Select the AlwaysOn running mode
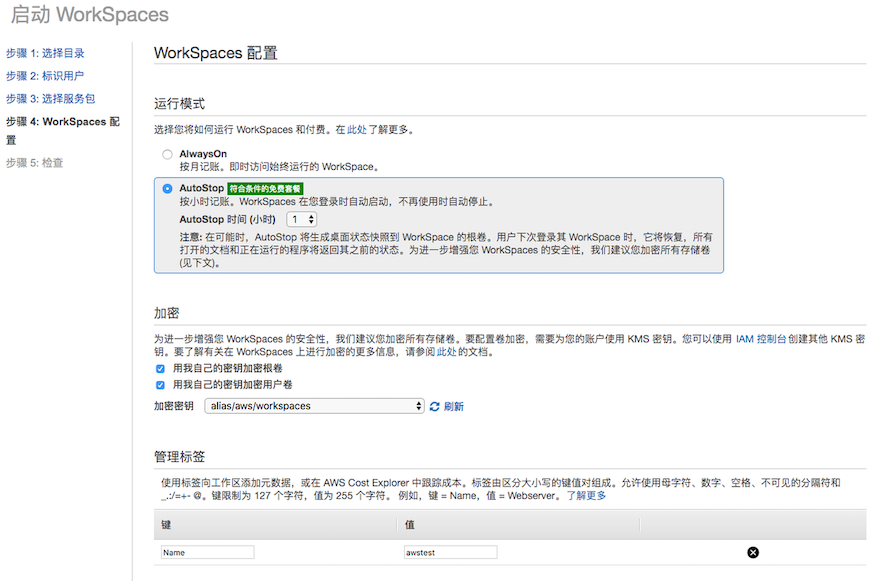Screen dimensions: 880x581 coord(167,154)
